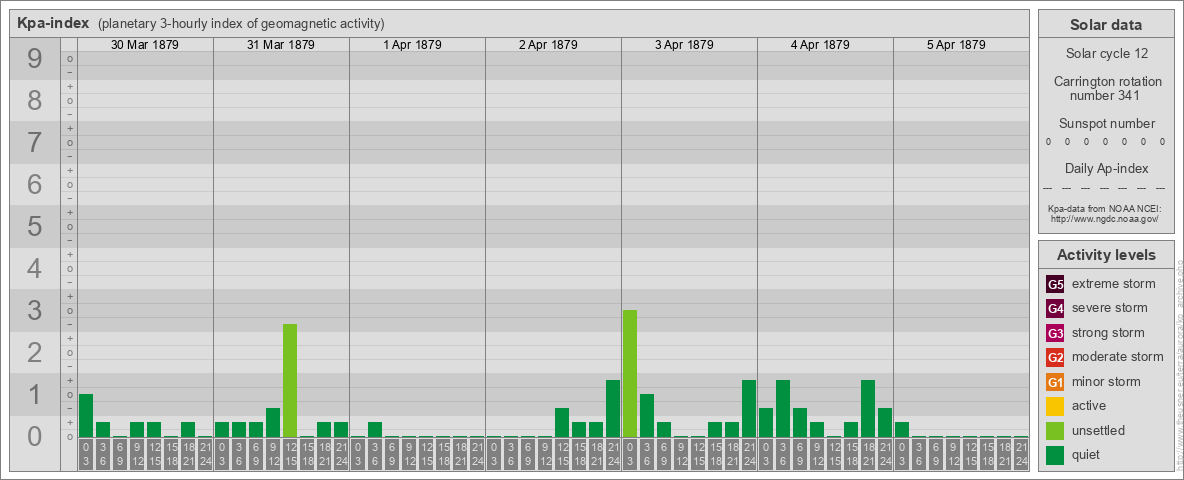Click the tallest bar on 3 Apr 1879

tap(630, 374)
